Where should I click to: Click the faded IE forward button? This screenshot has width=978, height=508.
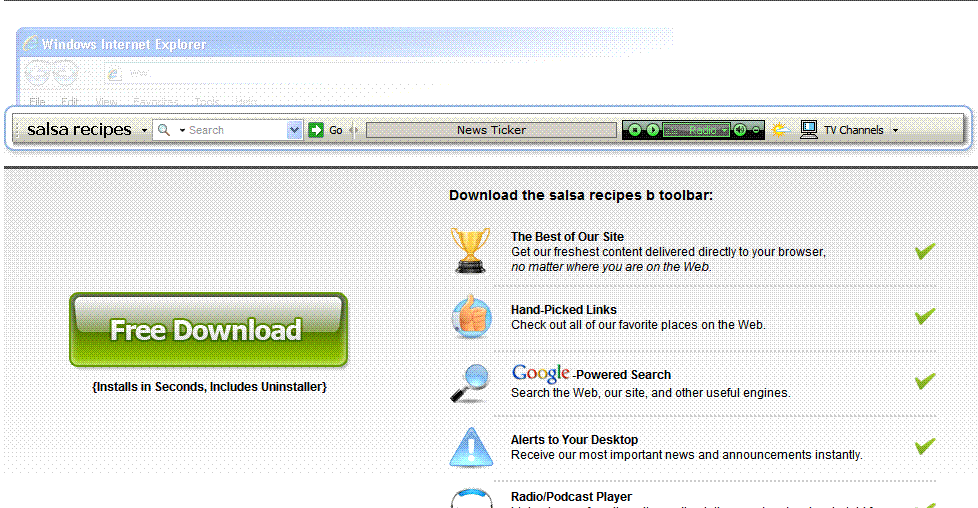tap(65, 73)
